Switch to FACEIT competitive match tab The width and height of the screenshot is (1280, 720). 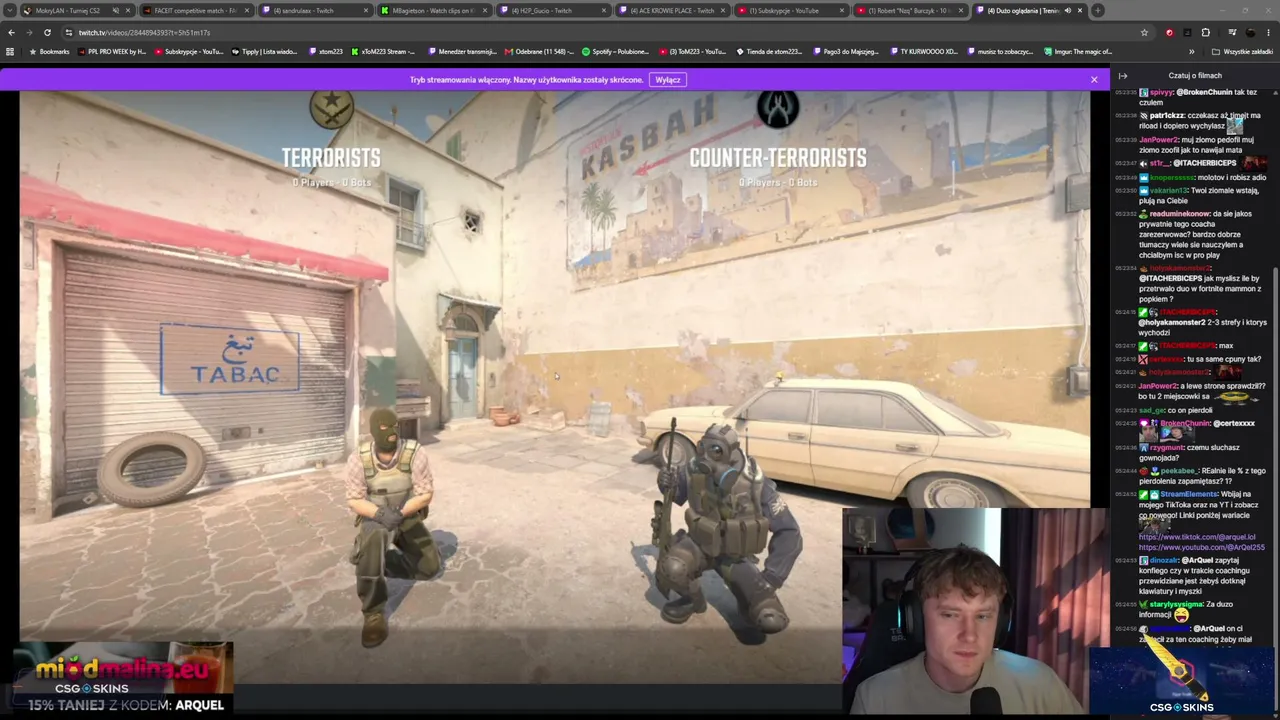point(196,10)
